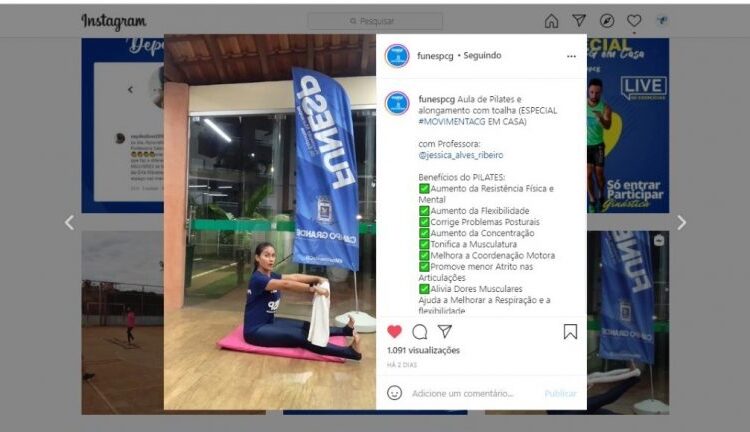The width and height of the screenshot is (750, 432).
Task: Click the Seguindo following button
Action: [482, 55]
